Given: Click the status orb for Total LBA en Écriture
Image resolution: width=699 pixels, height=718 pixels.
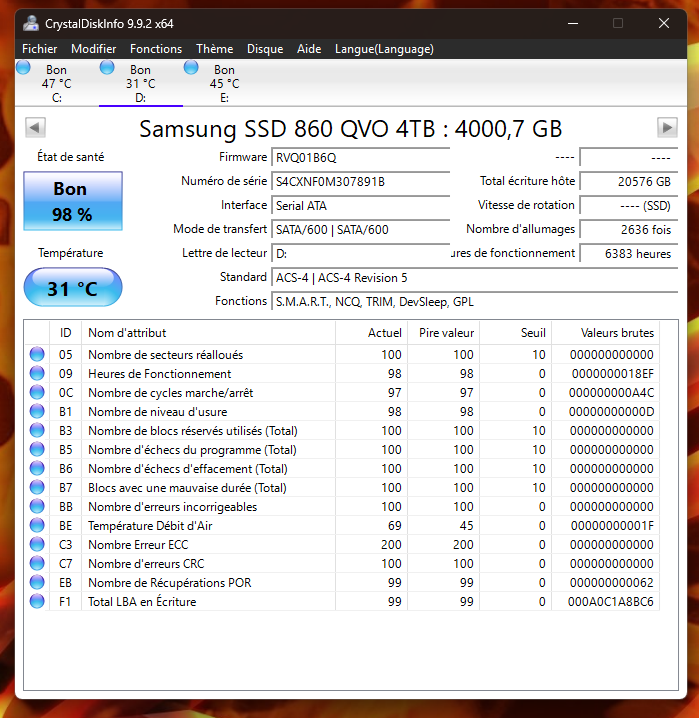Looking at the screenshot, I should 37,601.
